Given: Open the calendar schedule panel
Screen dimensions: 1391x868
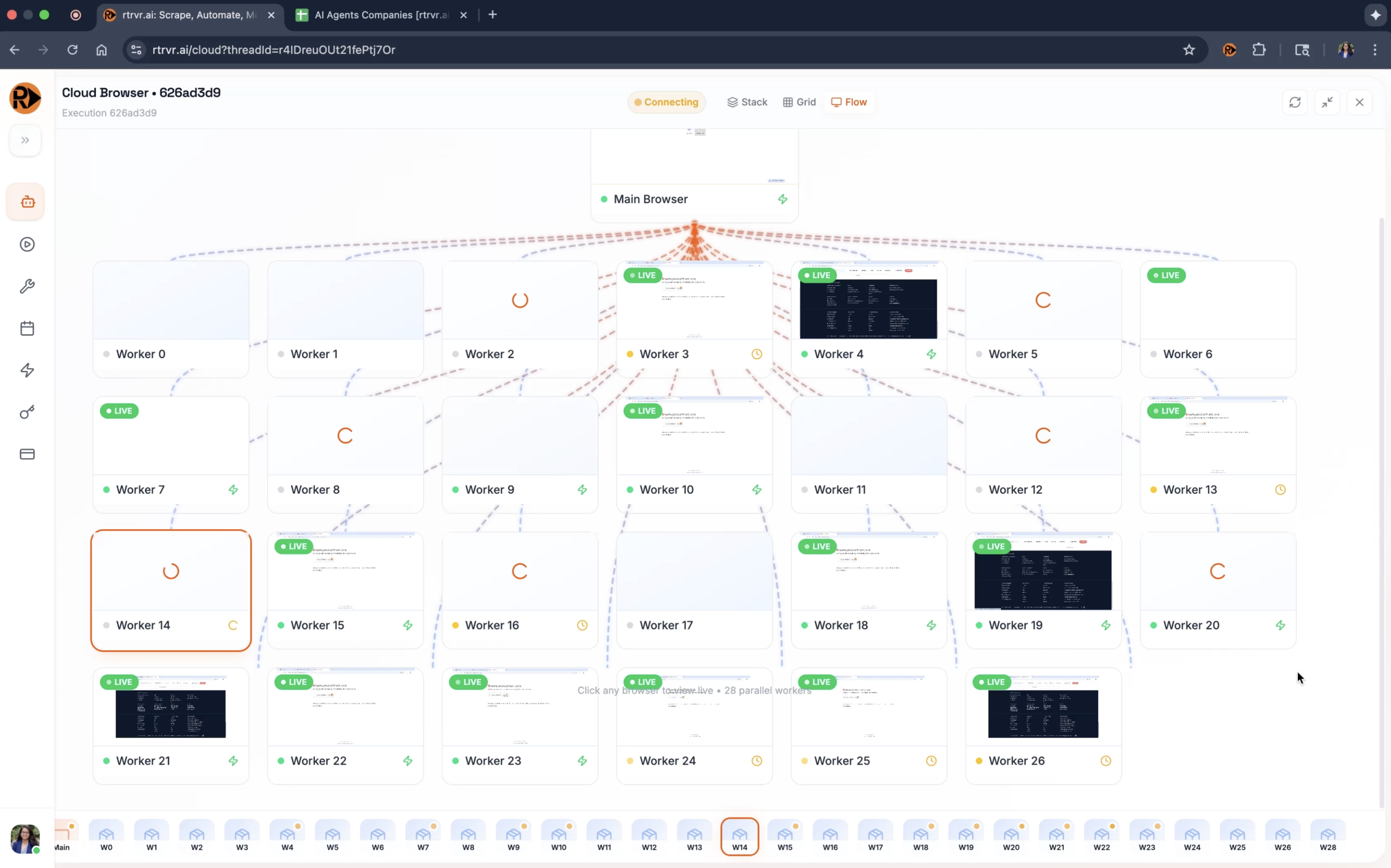Looking at the screenshot, I should coord(26,328).
